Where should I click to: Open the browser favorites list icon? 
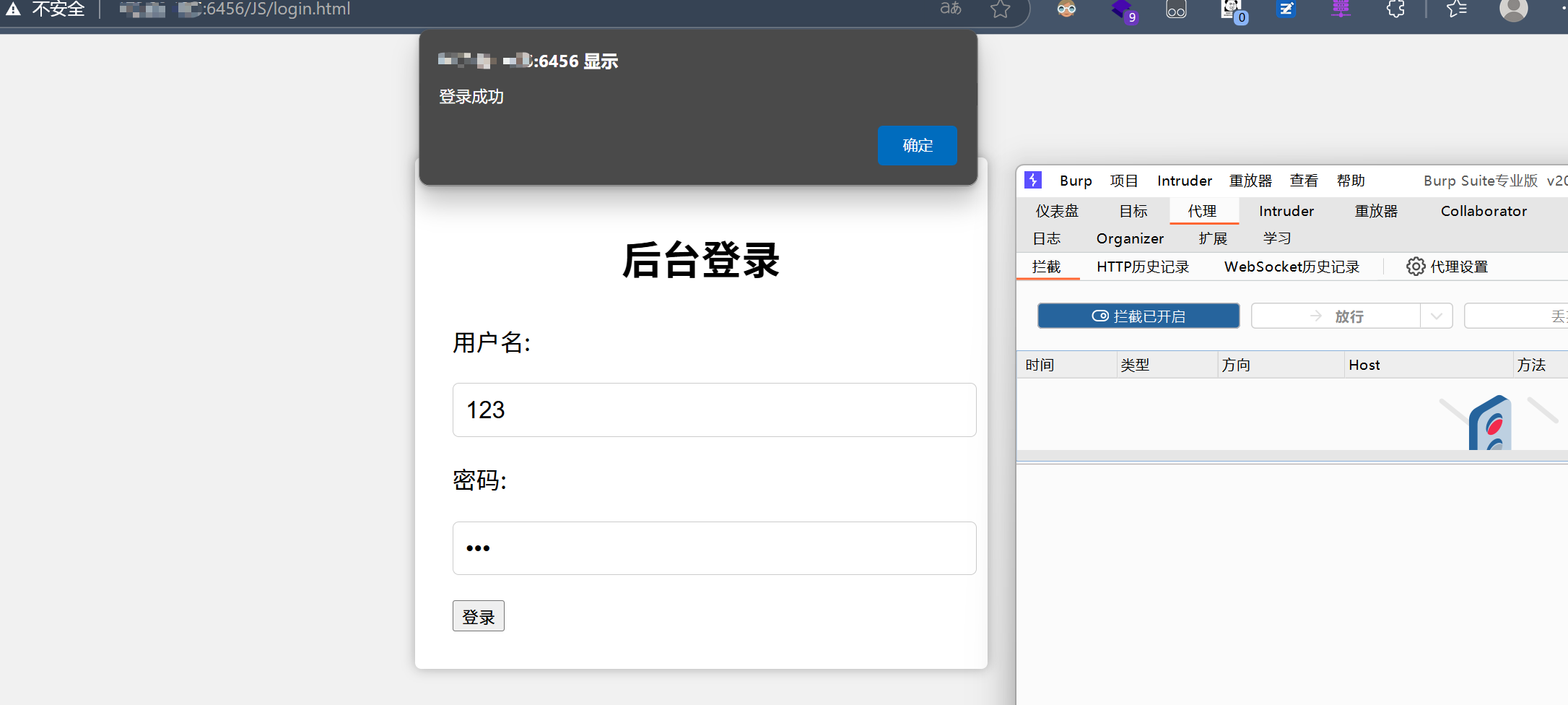coord(1457,9)
